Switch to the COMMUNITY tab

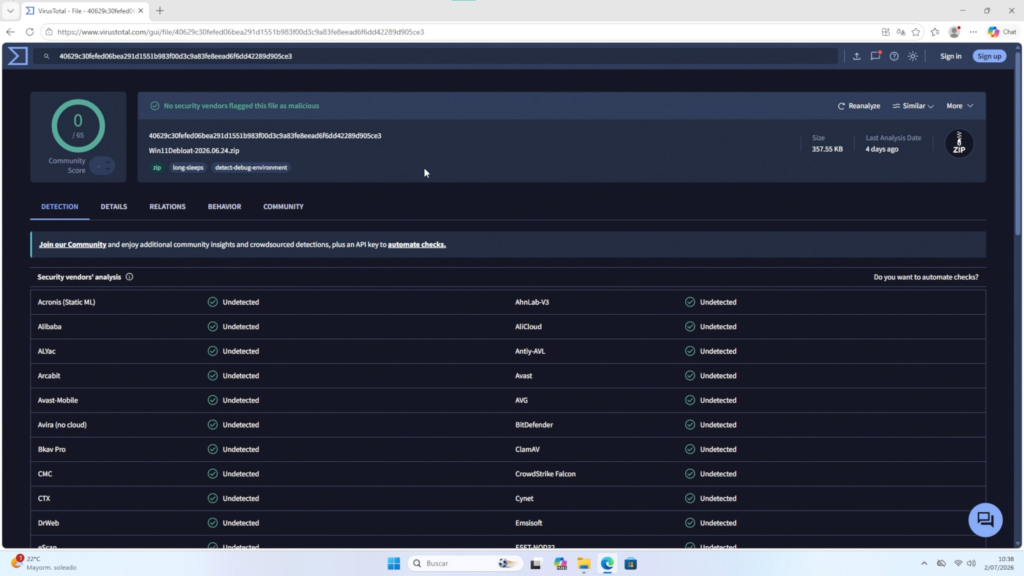[x=283, y=206]
